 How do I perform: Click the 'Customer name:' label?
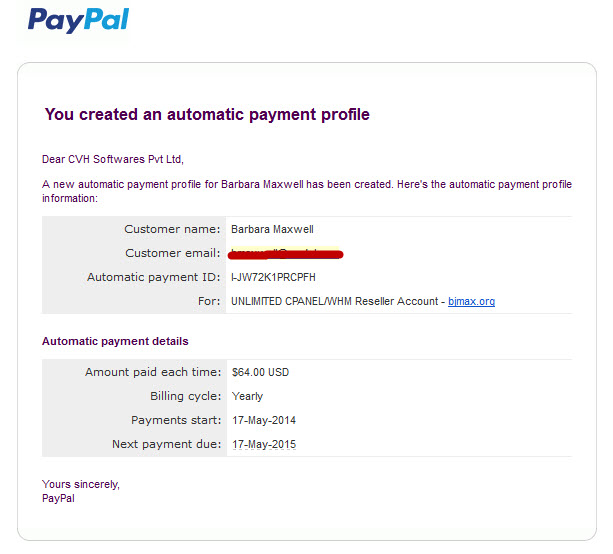(x=172, y=229)
